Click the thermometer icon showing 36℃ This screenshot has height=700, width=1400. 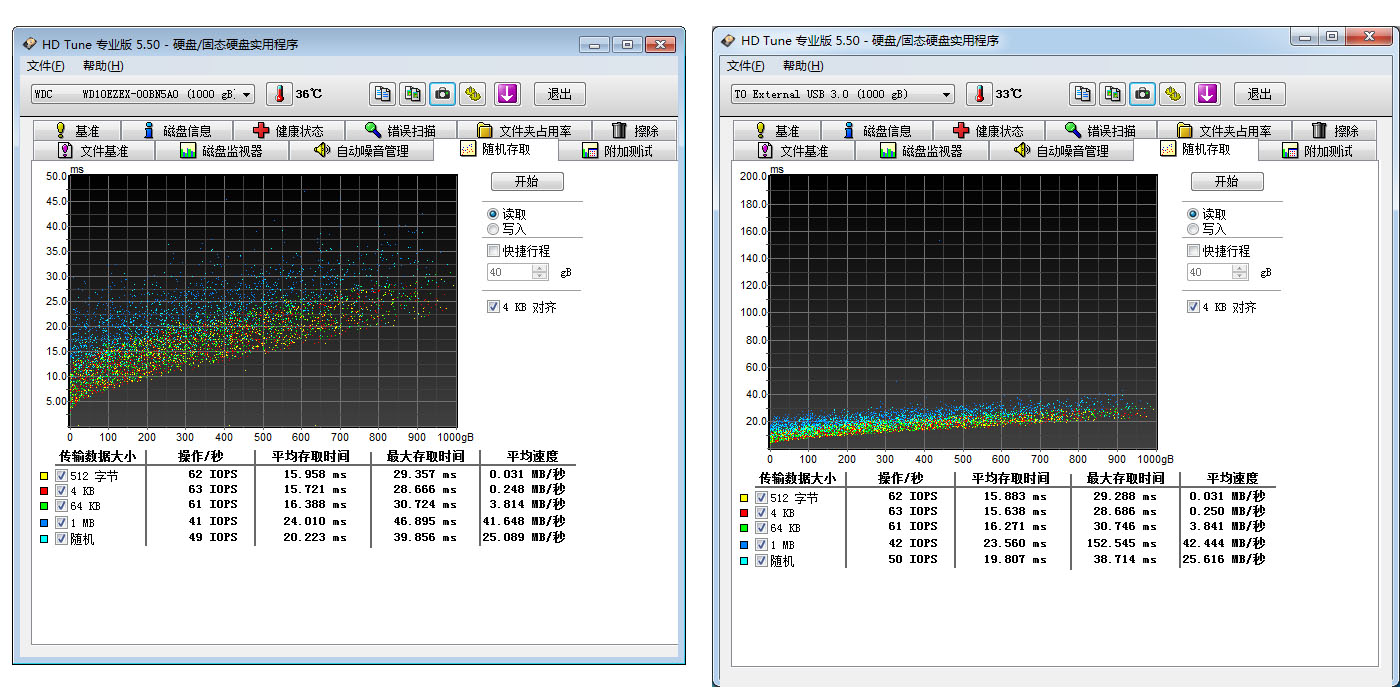coord(278,93)
